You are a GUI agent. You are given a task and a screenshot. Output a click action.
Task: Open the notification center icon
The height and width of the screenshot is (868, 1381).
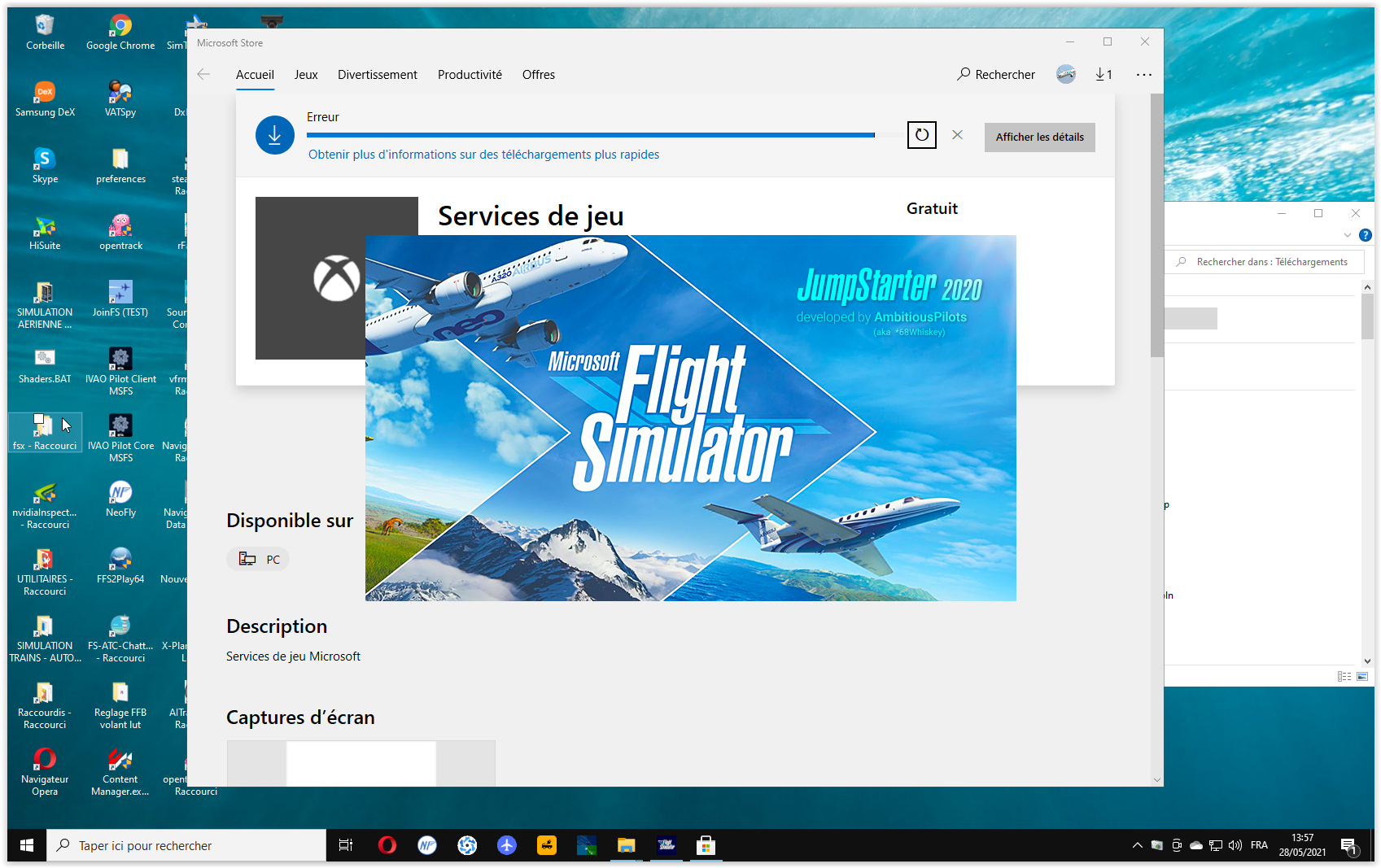click(1348, 846)
